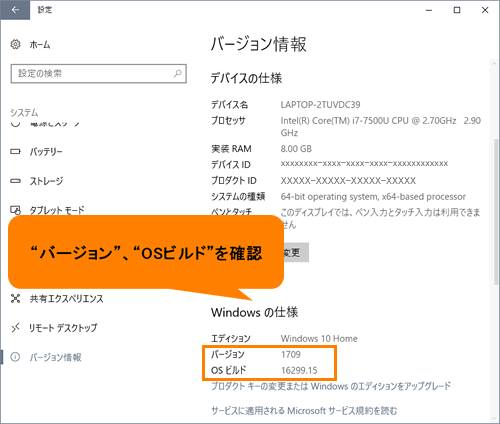Click the Home gear icon
500x424 pixels.
click(x=15, y=44)
